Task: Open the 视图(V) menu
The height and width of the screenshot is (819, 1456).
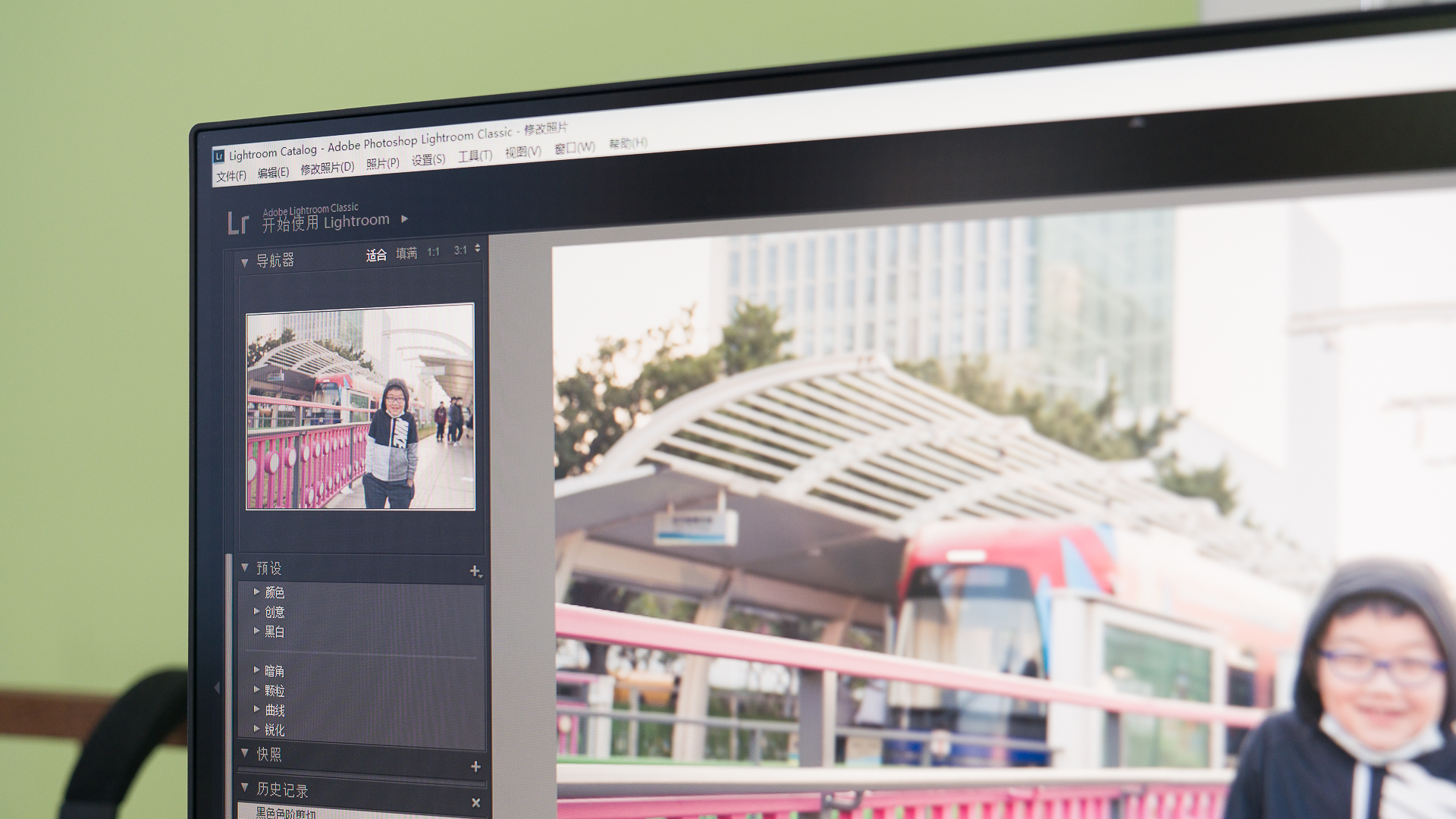Action: [523, 151]
